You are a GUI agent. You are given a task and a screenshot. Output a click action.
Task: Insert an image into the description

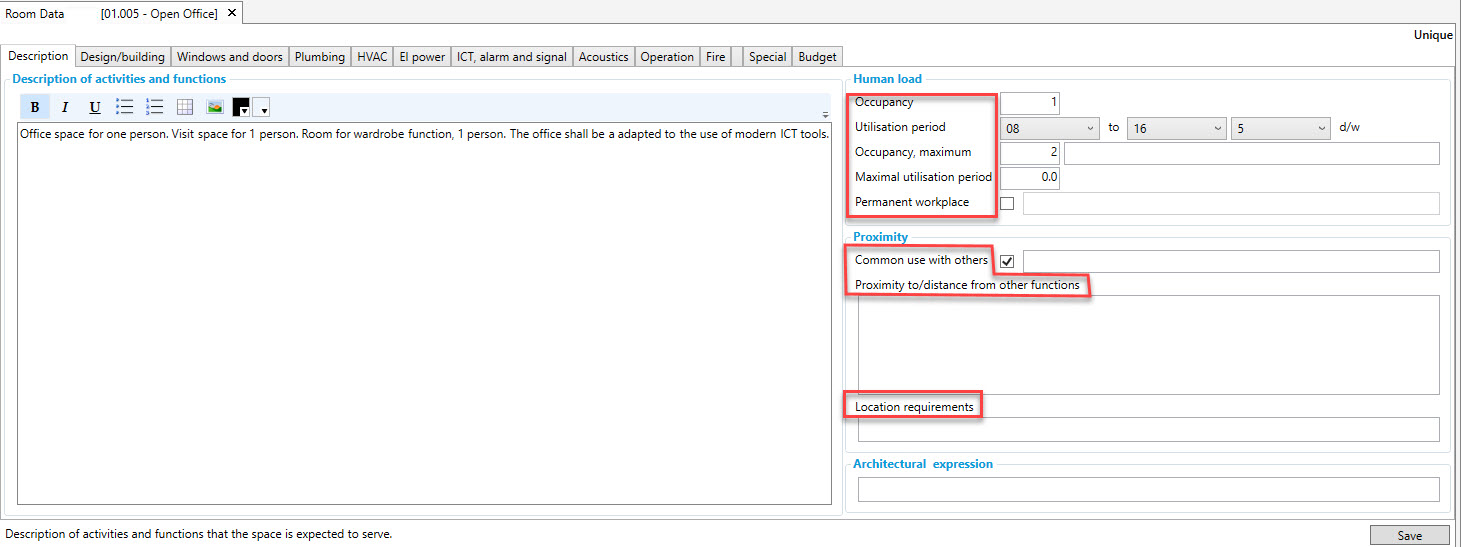coord(215,107)
